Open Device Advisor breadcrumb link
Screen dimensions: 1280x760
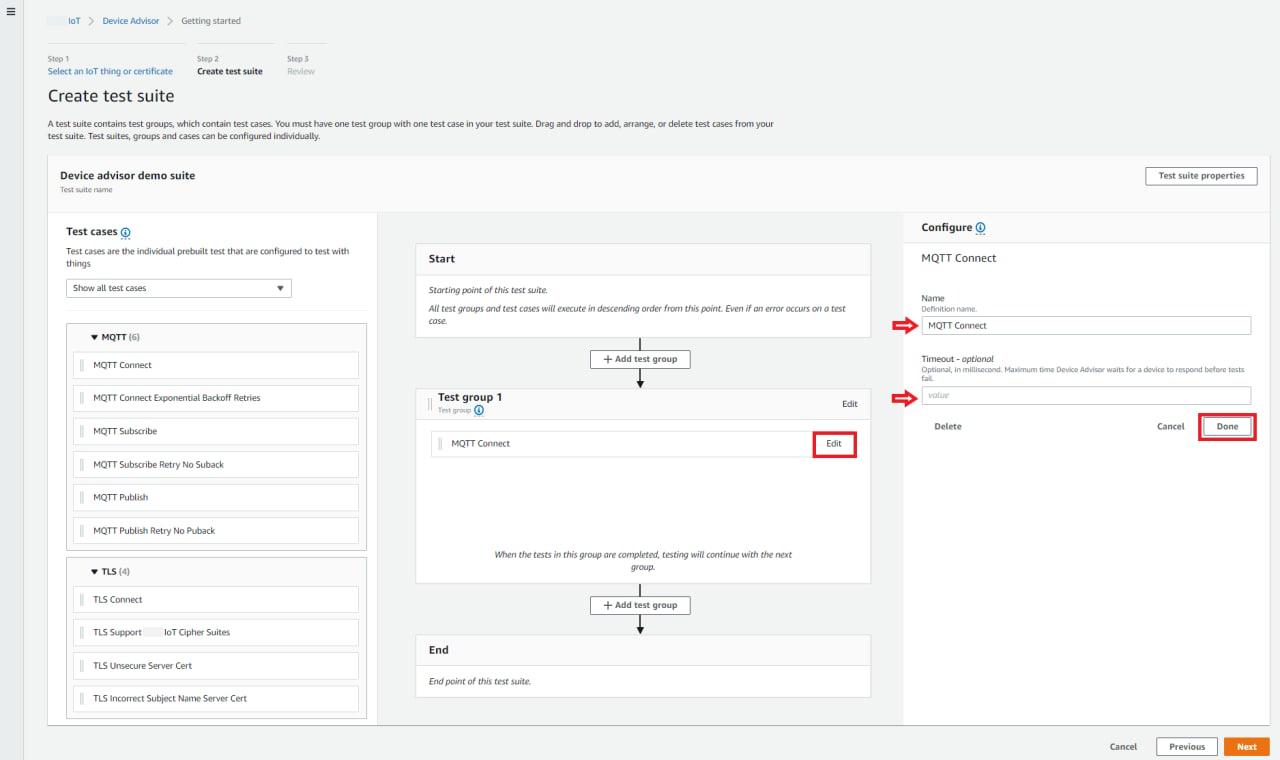point(130,21)
